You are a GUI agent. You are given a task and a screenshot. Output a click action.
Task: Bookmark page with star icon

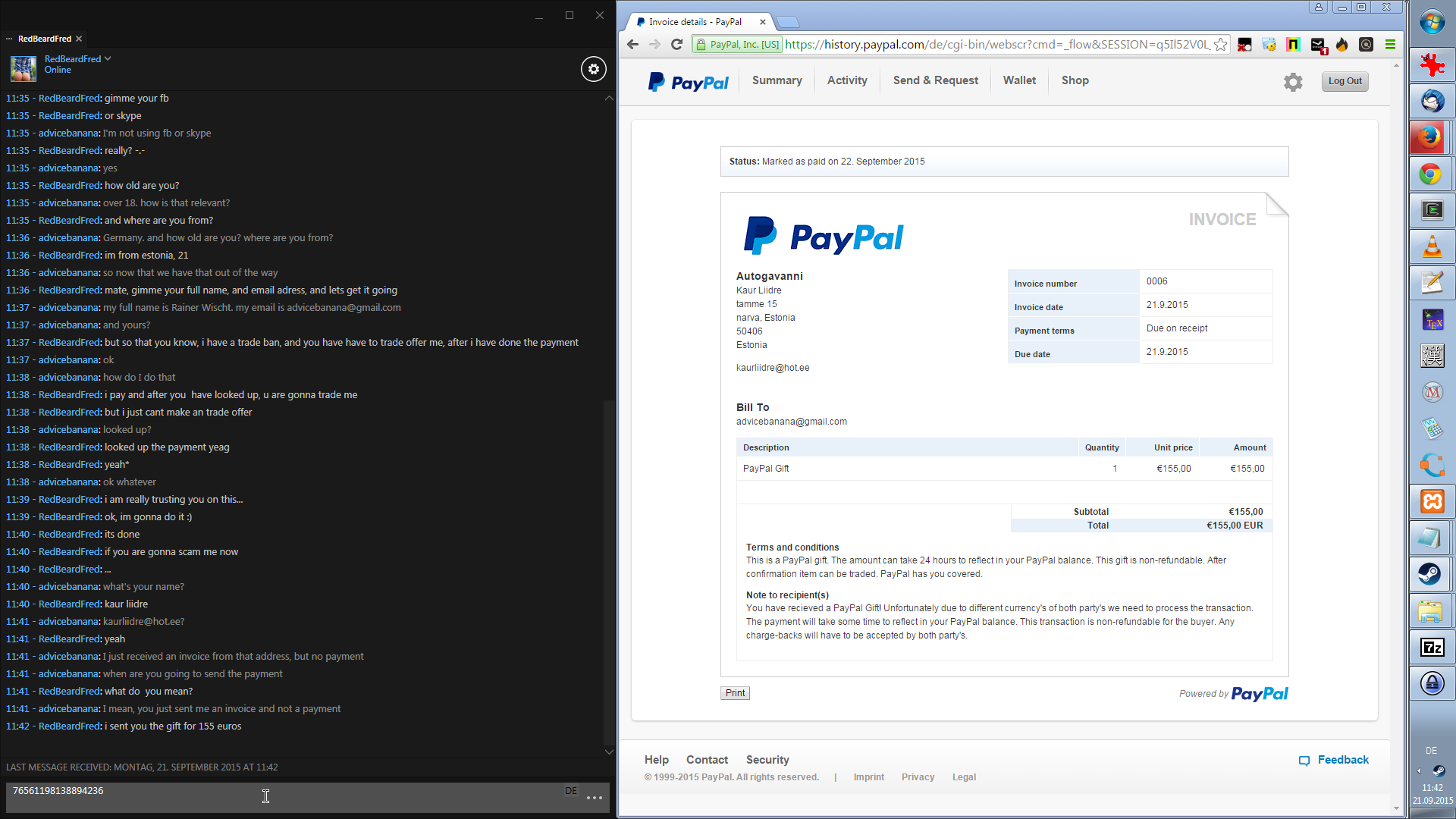(1220, 45)
